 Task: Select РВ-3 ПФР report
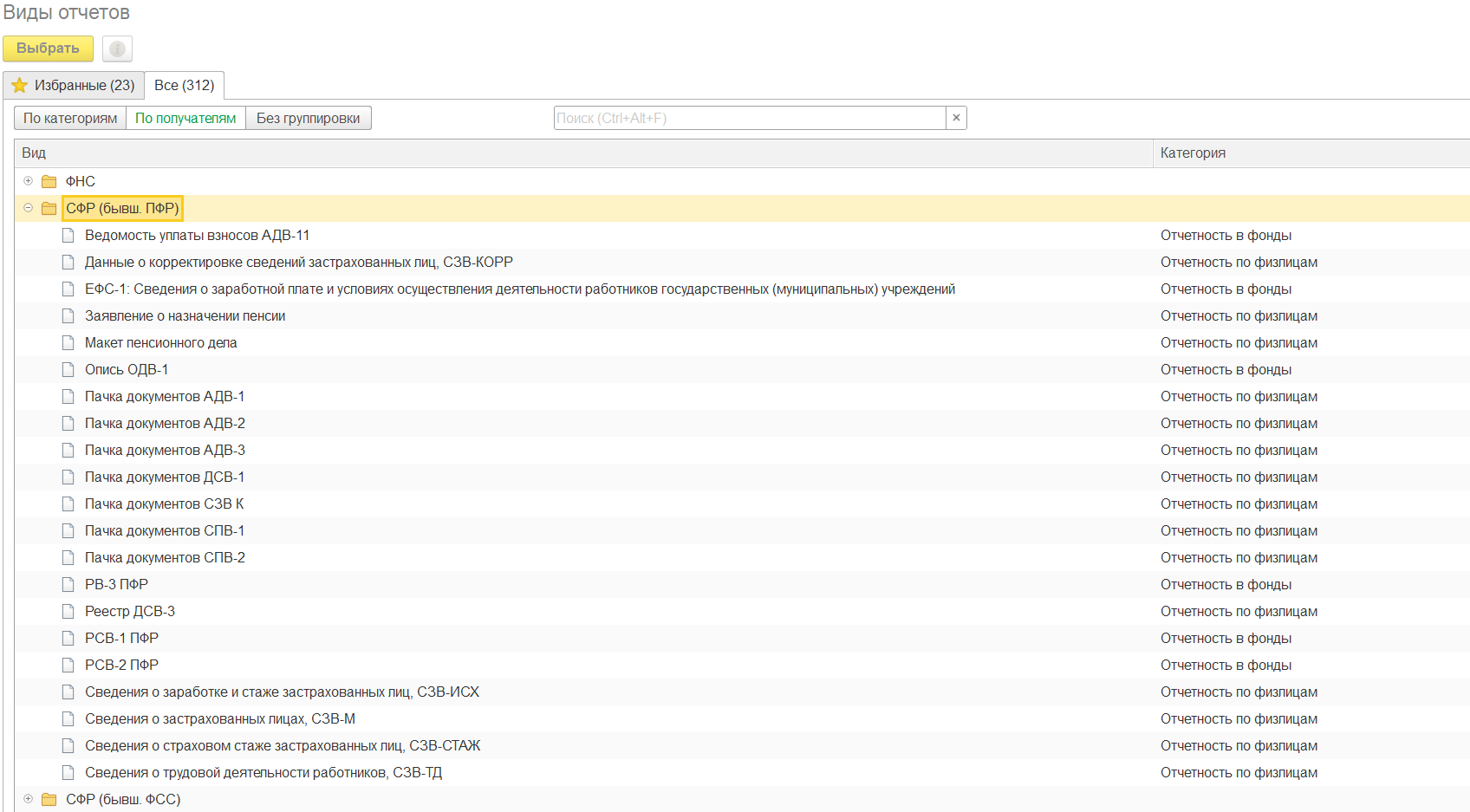tap(117, 584)
